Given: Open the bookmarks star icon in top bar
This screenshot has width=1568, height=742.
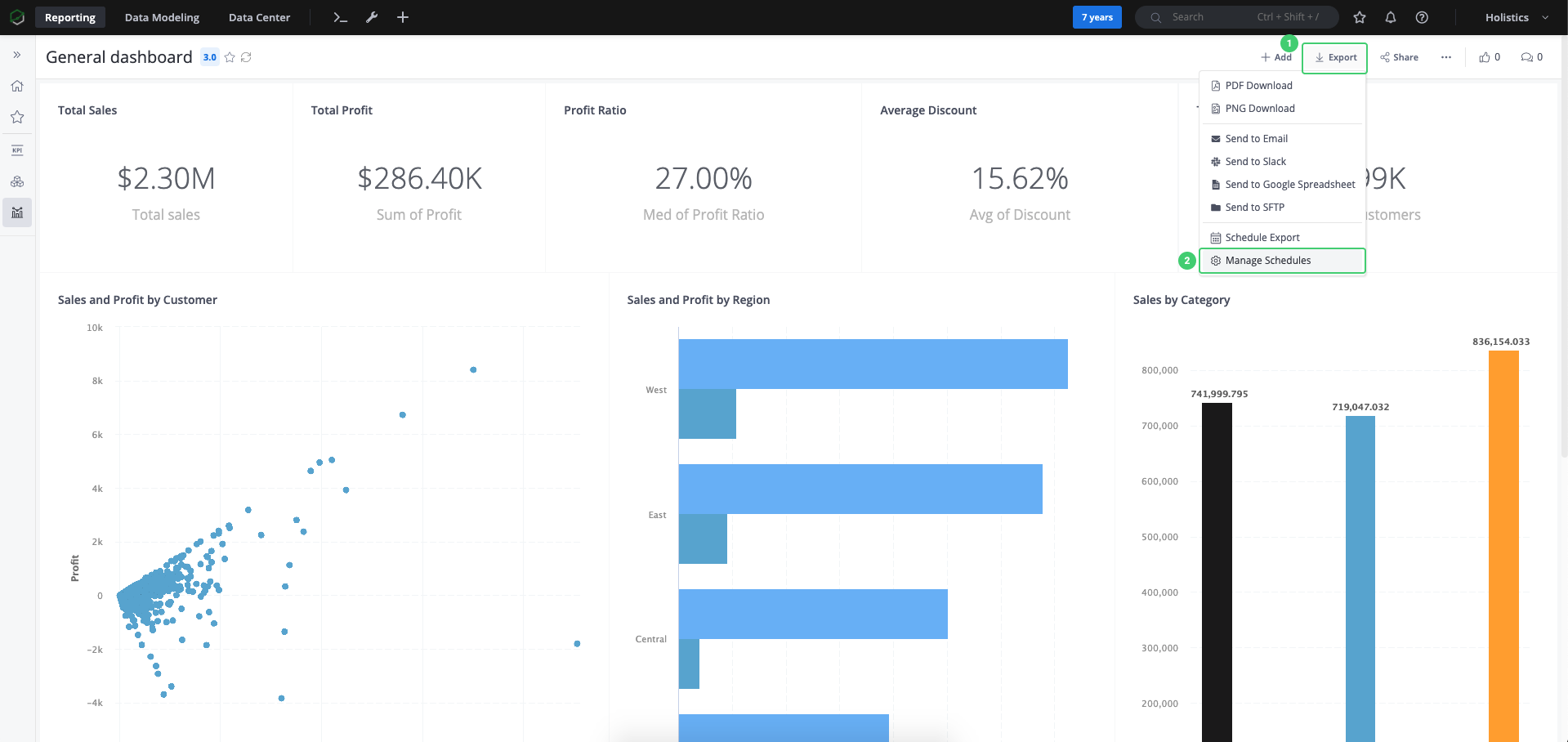Looking at the screenshot, I should tap(1360, 17).
